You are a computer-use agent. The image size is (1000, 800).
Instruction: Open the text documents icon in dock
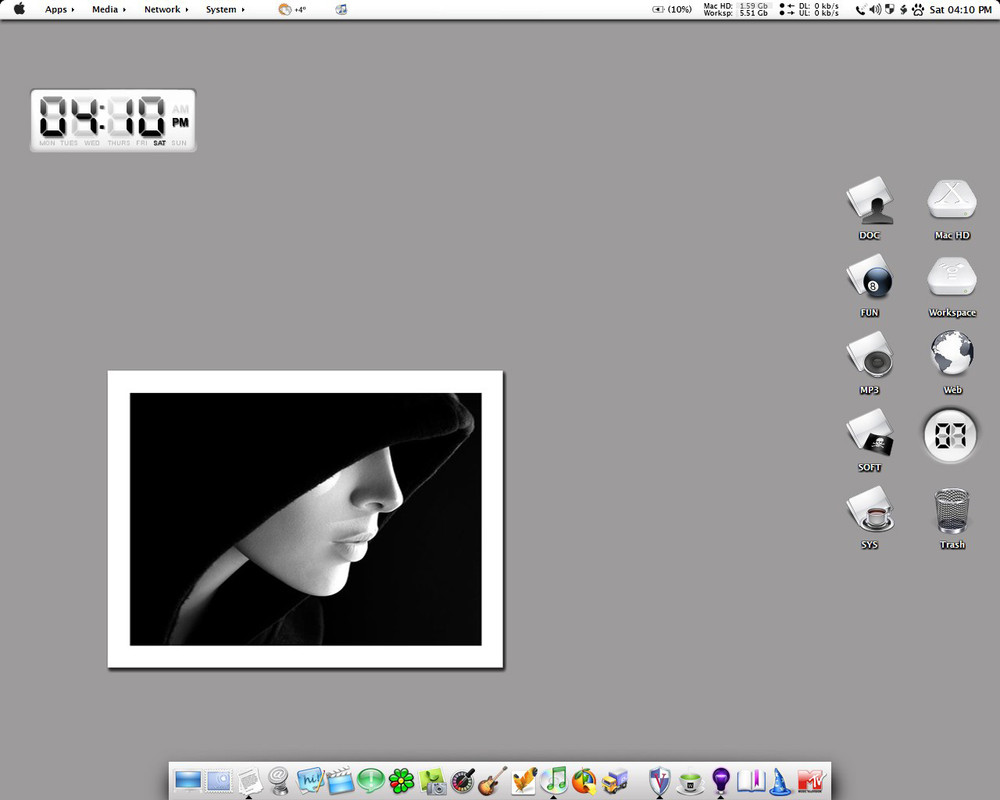(249, 781)
